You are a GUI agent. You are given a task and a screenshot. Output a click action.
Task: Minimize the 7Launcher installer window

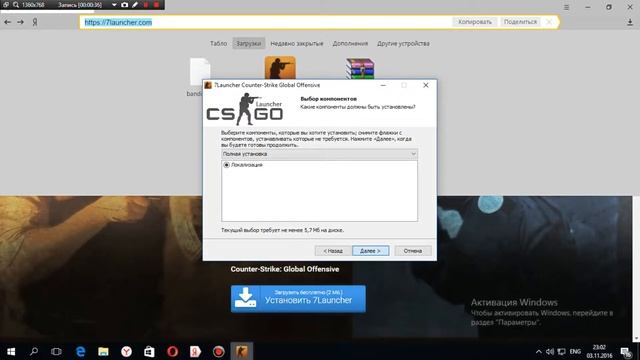(383, 85)
